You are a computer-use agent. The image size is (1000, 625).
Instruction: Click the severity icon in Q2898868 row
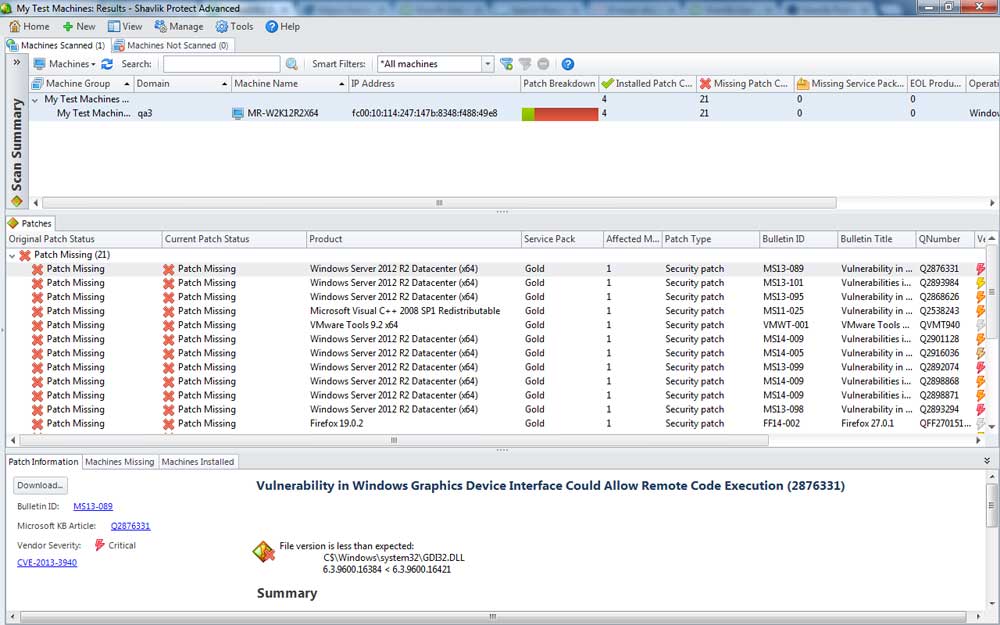pyautogui.click(x=981, y=381)
